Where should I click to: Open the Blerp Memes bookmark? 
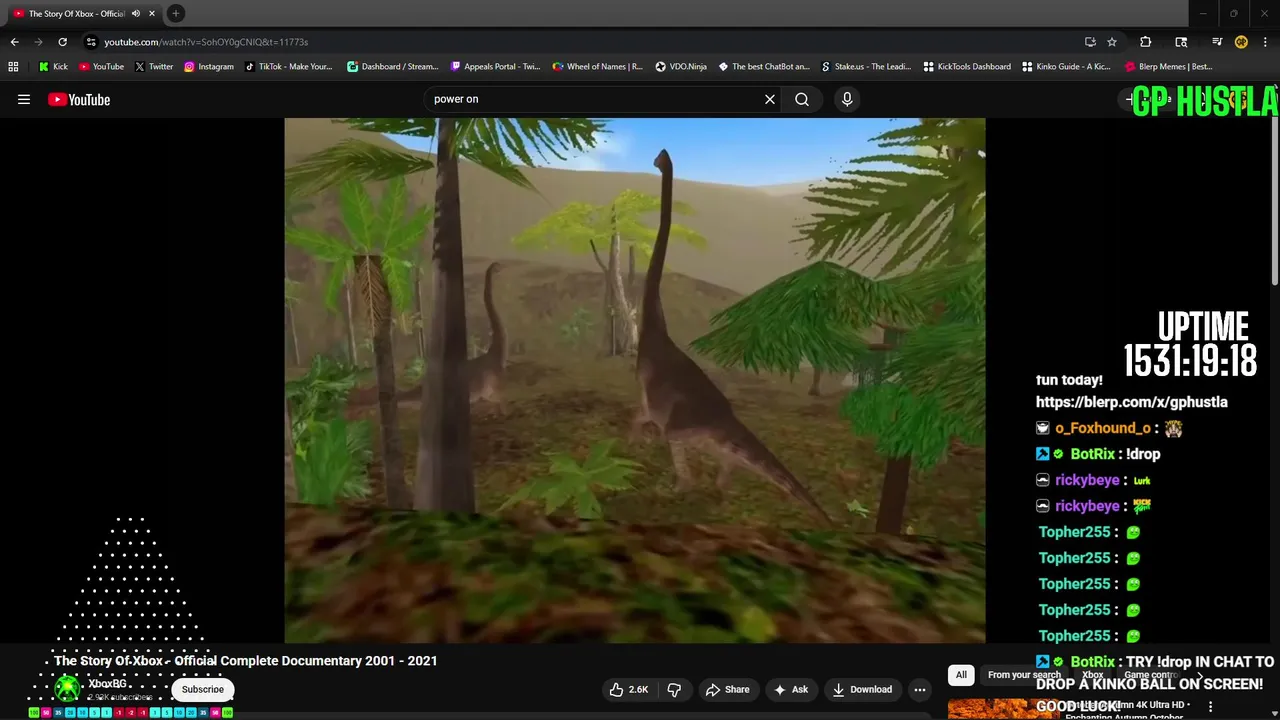coord(1168,67)
